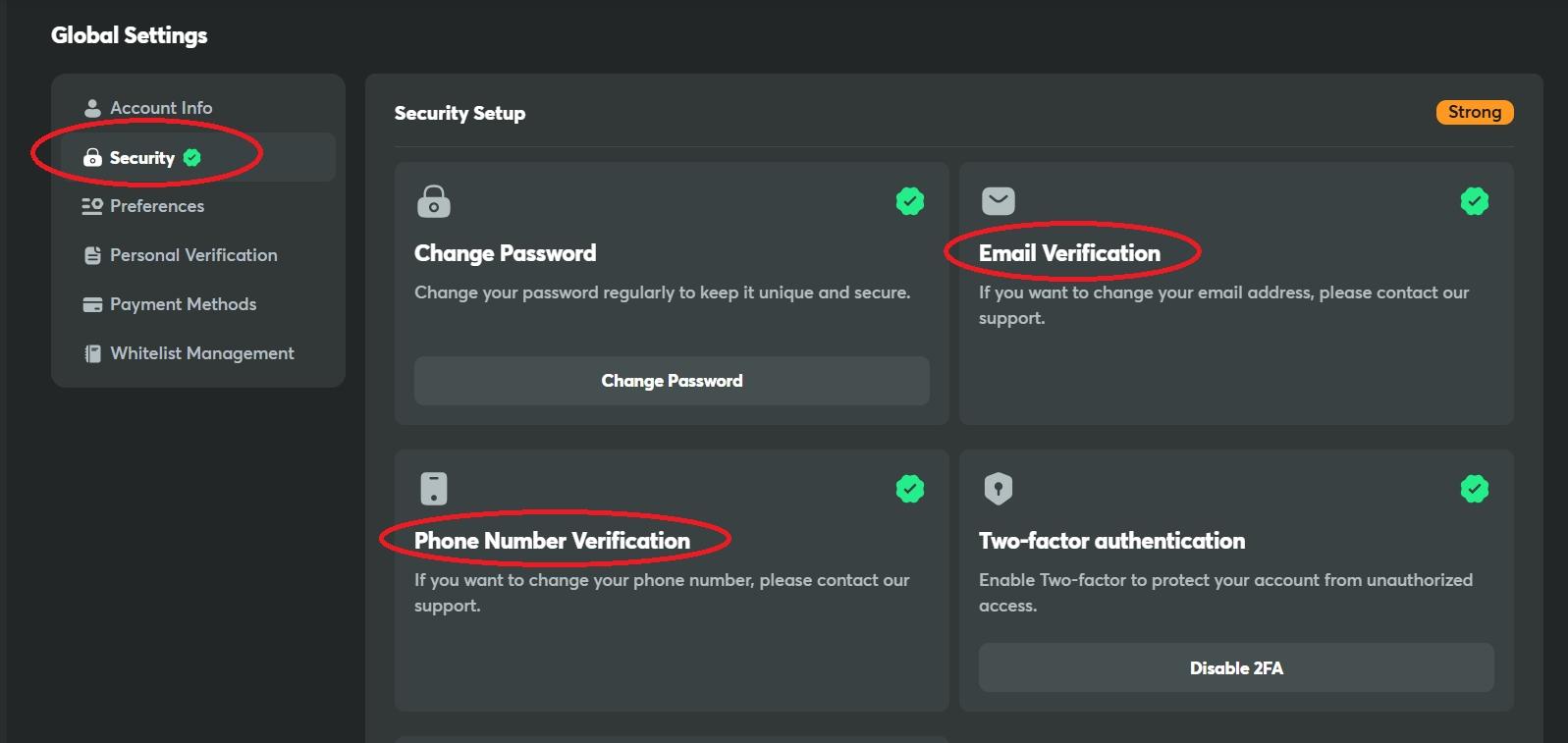Click the Whitelist Management notebook icon
1568x743 pixels.
tap(92, 353)
